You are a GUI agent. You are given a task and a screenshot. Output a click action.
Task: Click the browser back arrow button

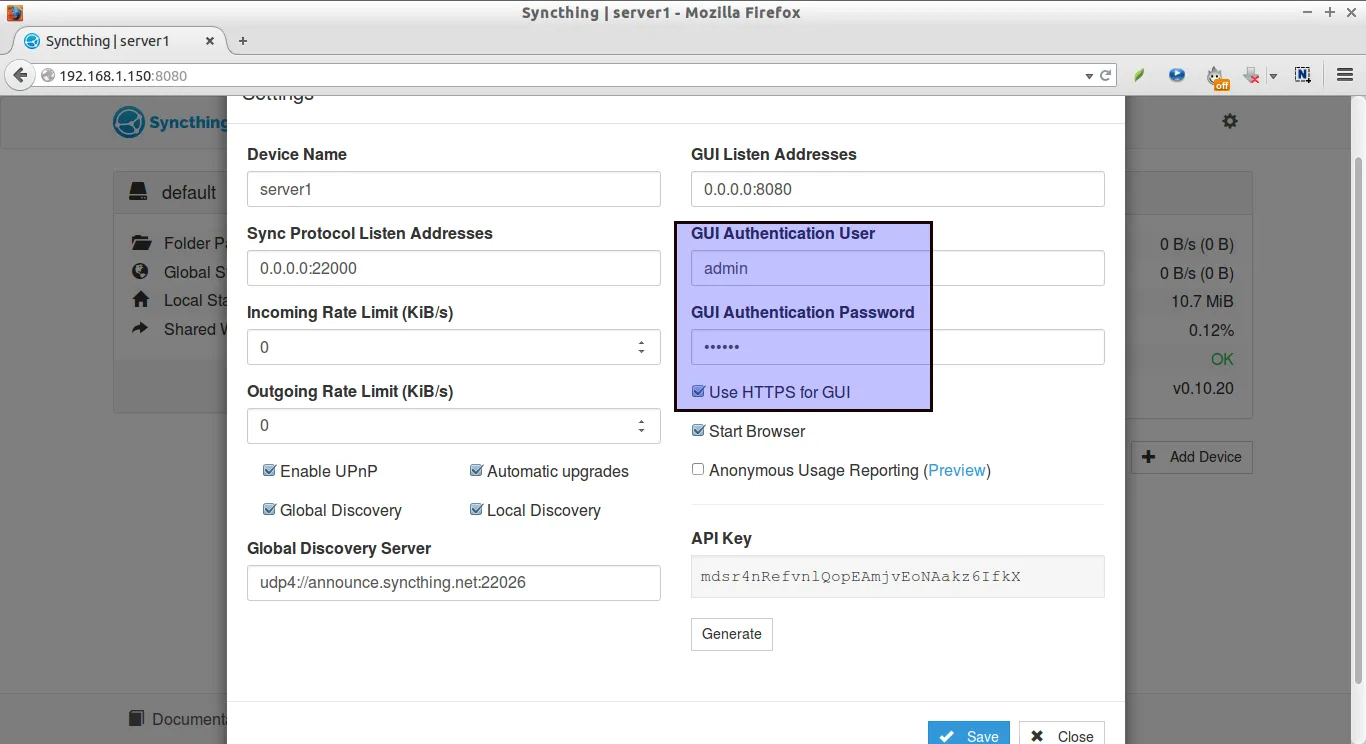(x=20, y=75)
